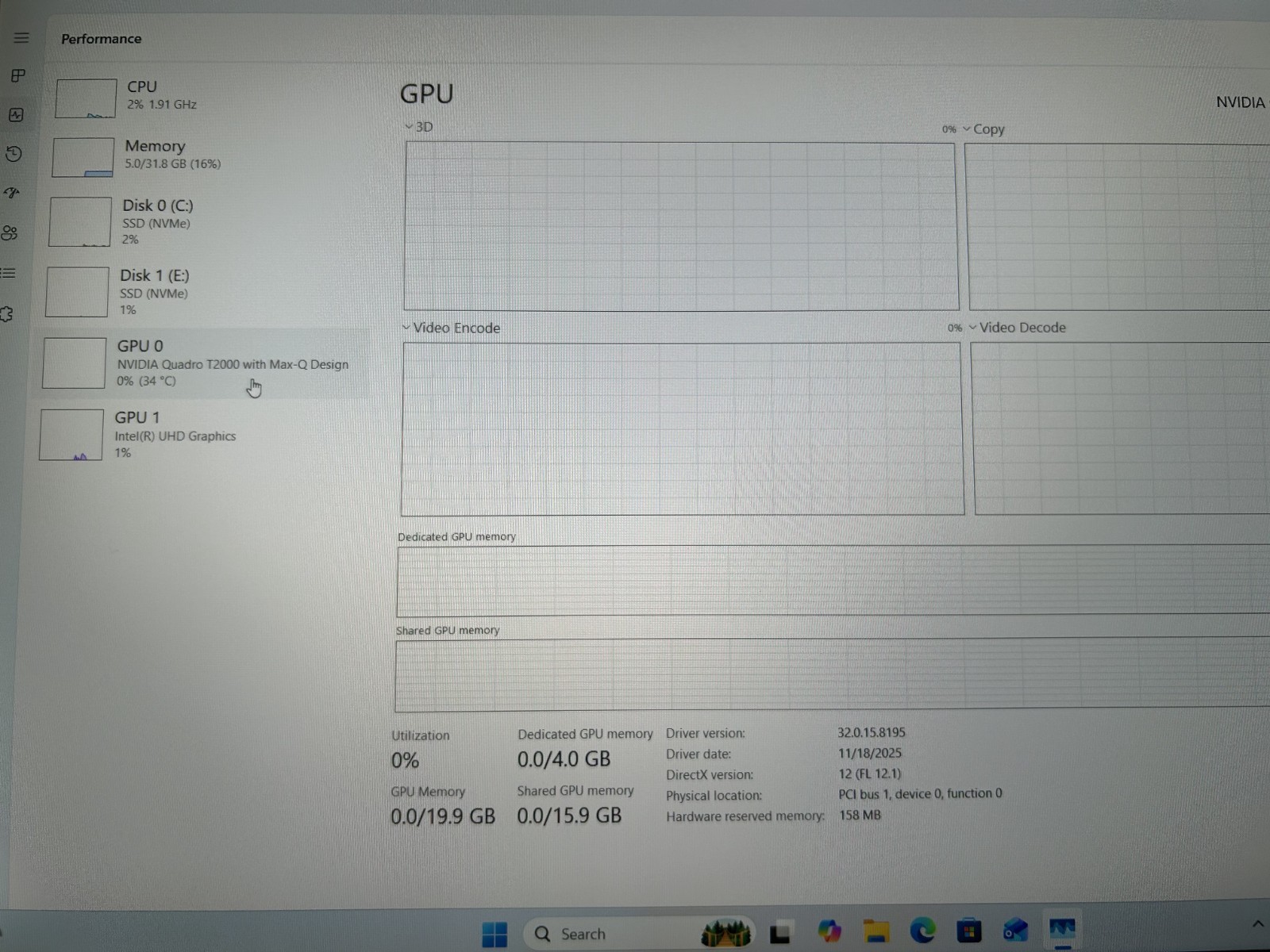Image resolution: width=1270 pixels, height=952 pixels.
Task: Open the Video Encode engine dropdown
Action: pos(451,328)
